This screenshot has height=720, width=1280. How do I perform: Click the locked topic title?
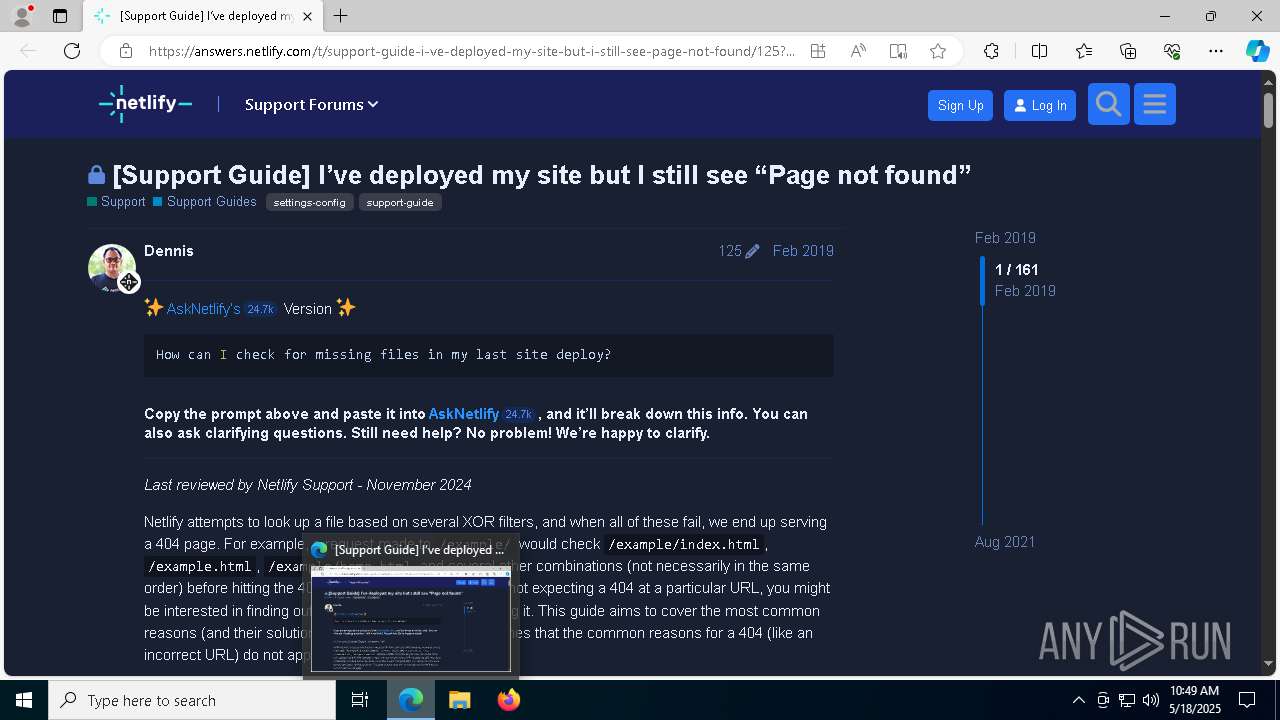[542, 175]
